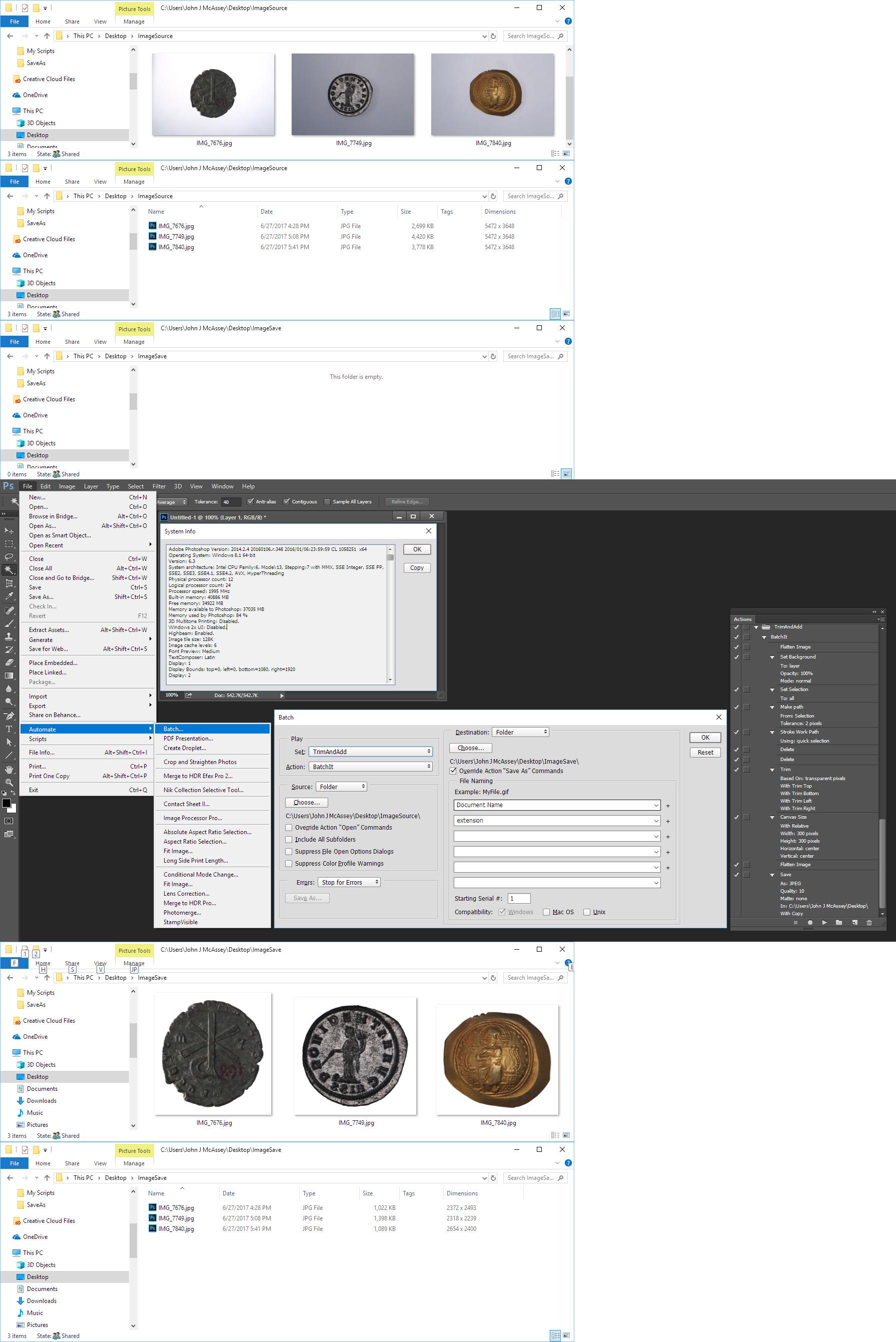Image resolution: width=896 pixels, height=1342 pixels.
Task: Open the Filter menu in Photoshop
Action: coord(159,486)
